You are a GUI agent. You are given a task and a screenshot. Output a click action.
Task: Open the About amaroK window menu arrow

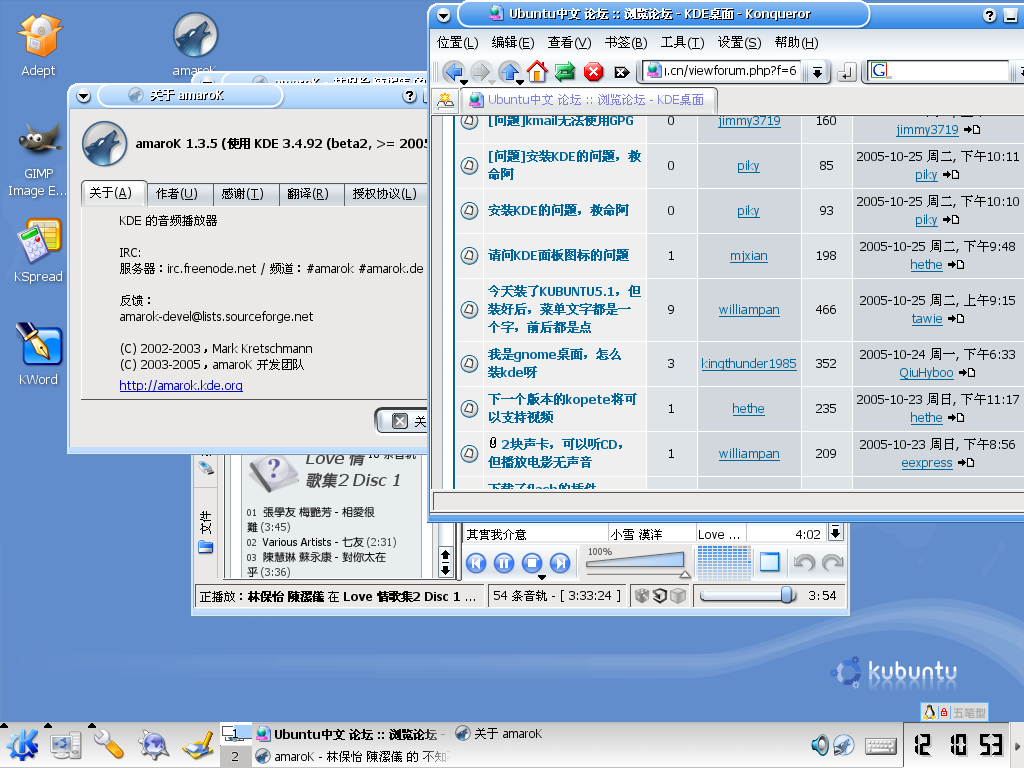(x=83, y=96)
